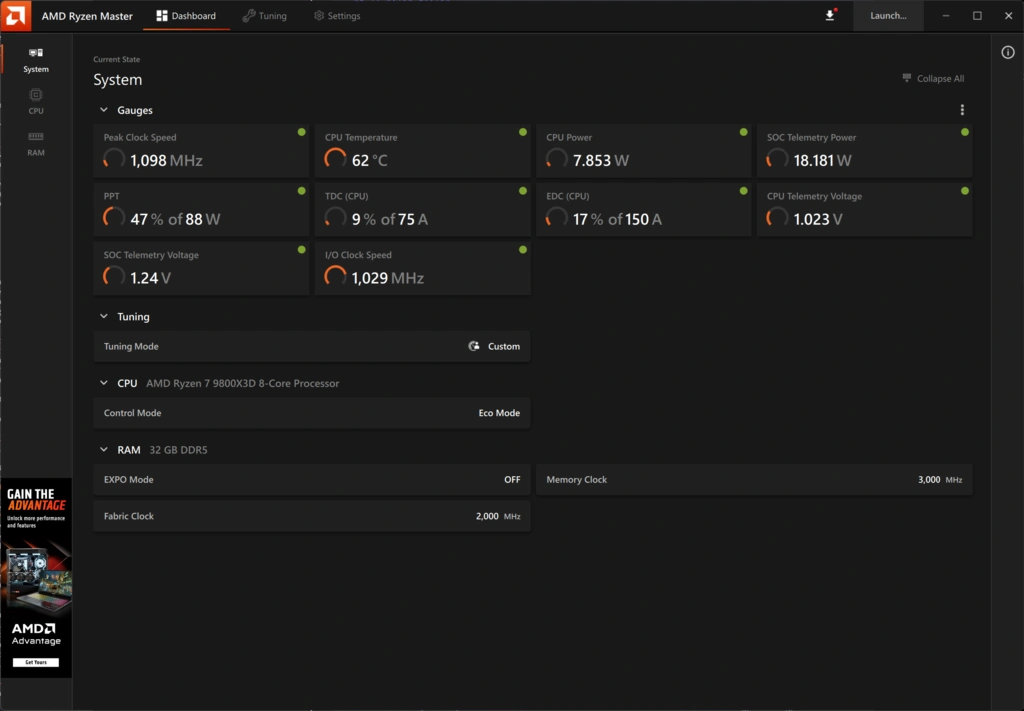Click the 1.24 V SOC voltage reading

[150, 277]
